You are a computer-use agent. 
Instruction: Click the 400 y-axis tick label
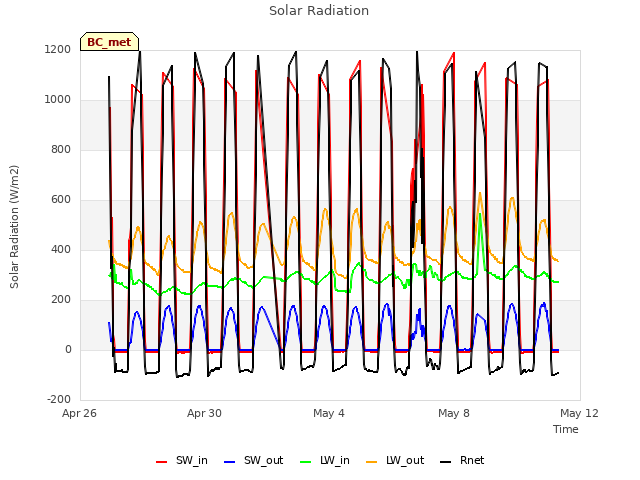coord(61,249)
